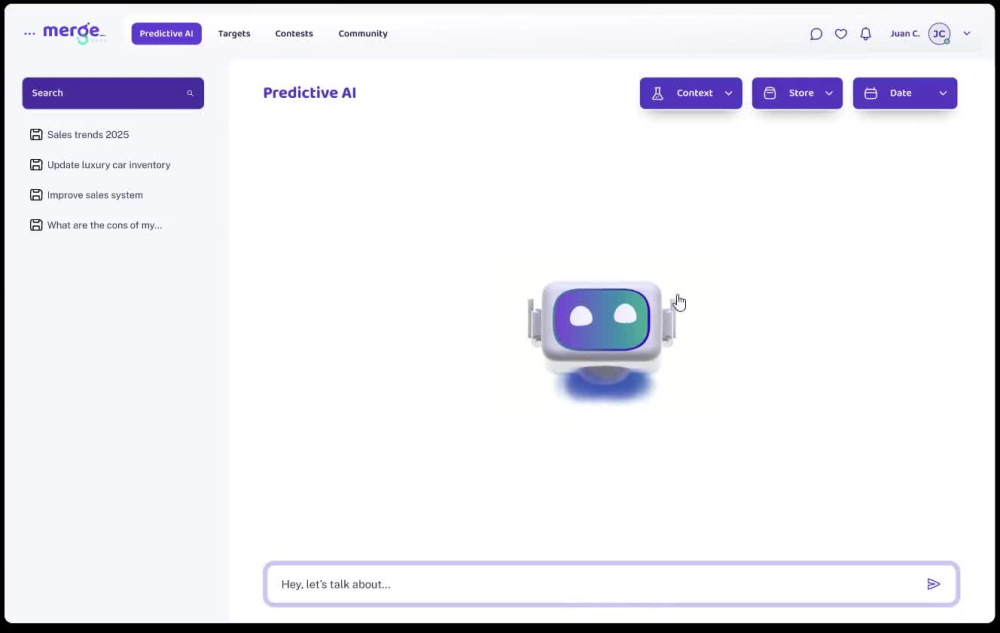Click the magnifier icon in Search
Screen dimensions: 1000x633
[x=190, y=93]
